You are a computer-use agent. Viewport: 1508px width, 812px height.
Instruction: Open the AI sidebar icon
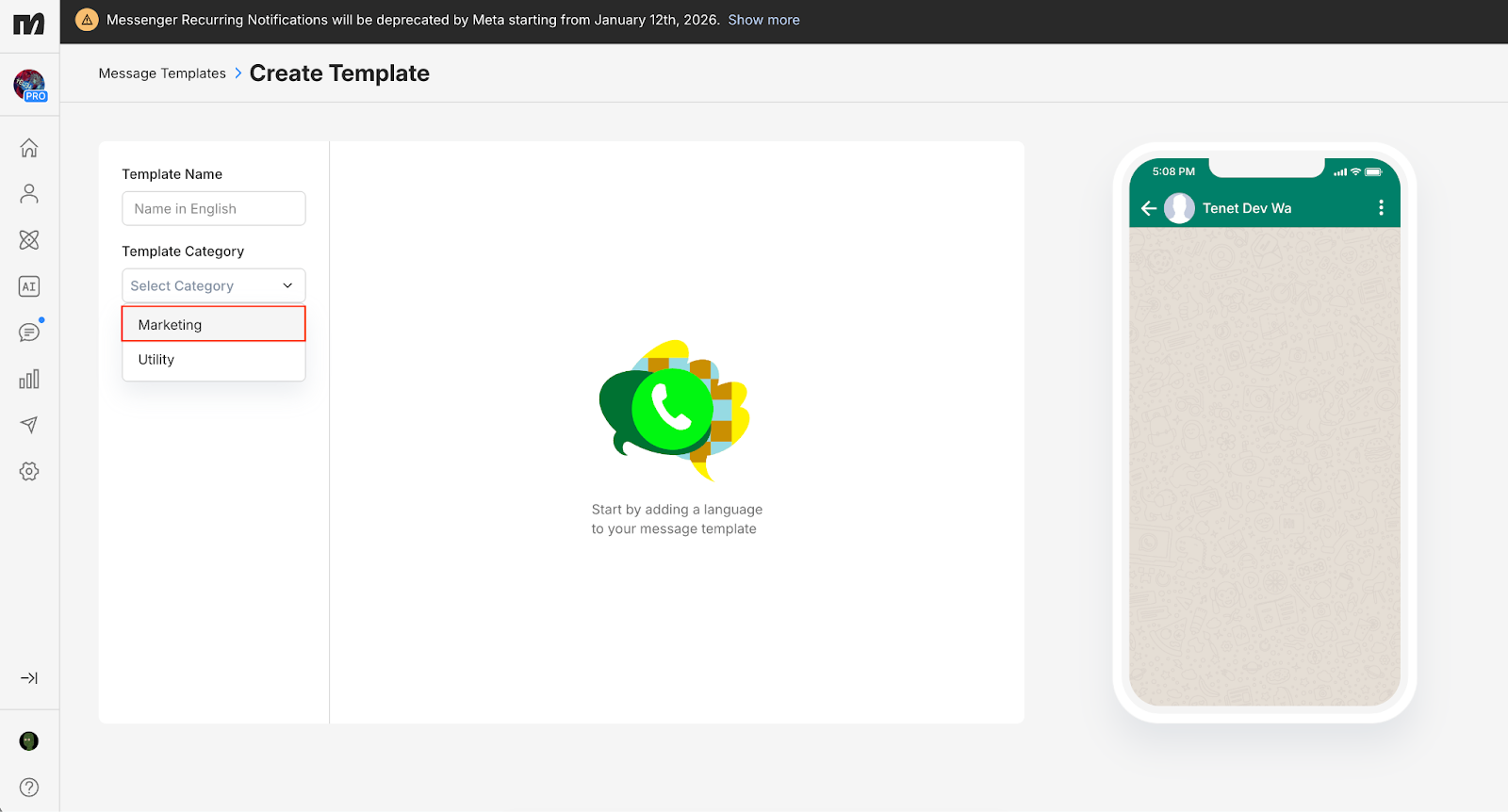pyautogui.click(x=29, y=286)
